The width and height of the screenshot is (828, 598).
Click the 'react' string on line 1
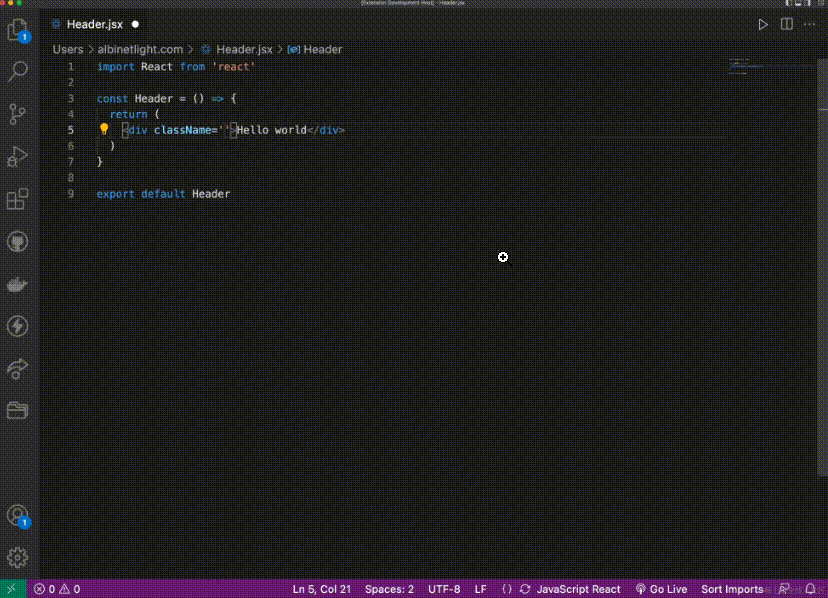[234, 67]
